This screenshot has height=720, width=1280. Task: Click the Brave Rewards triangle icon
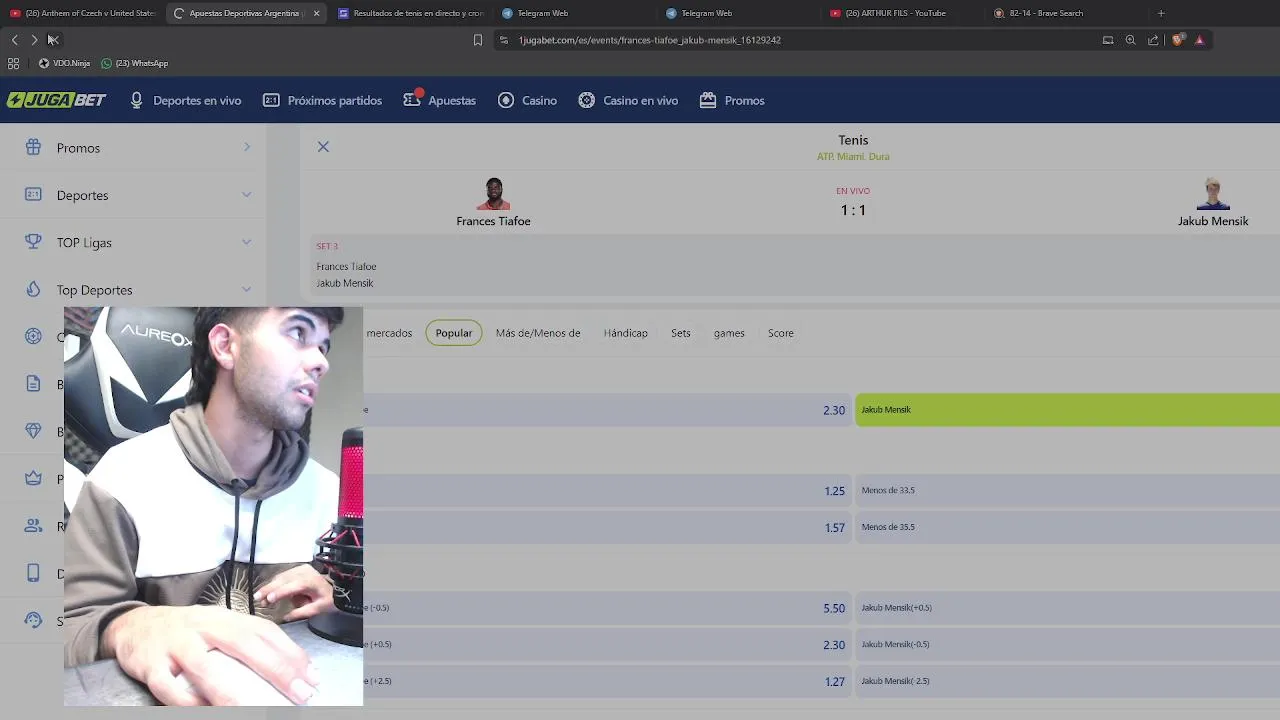click(1199, 40)
